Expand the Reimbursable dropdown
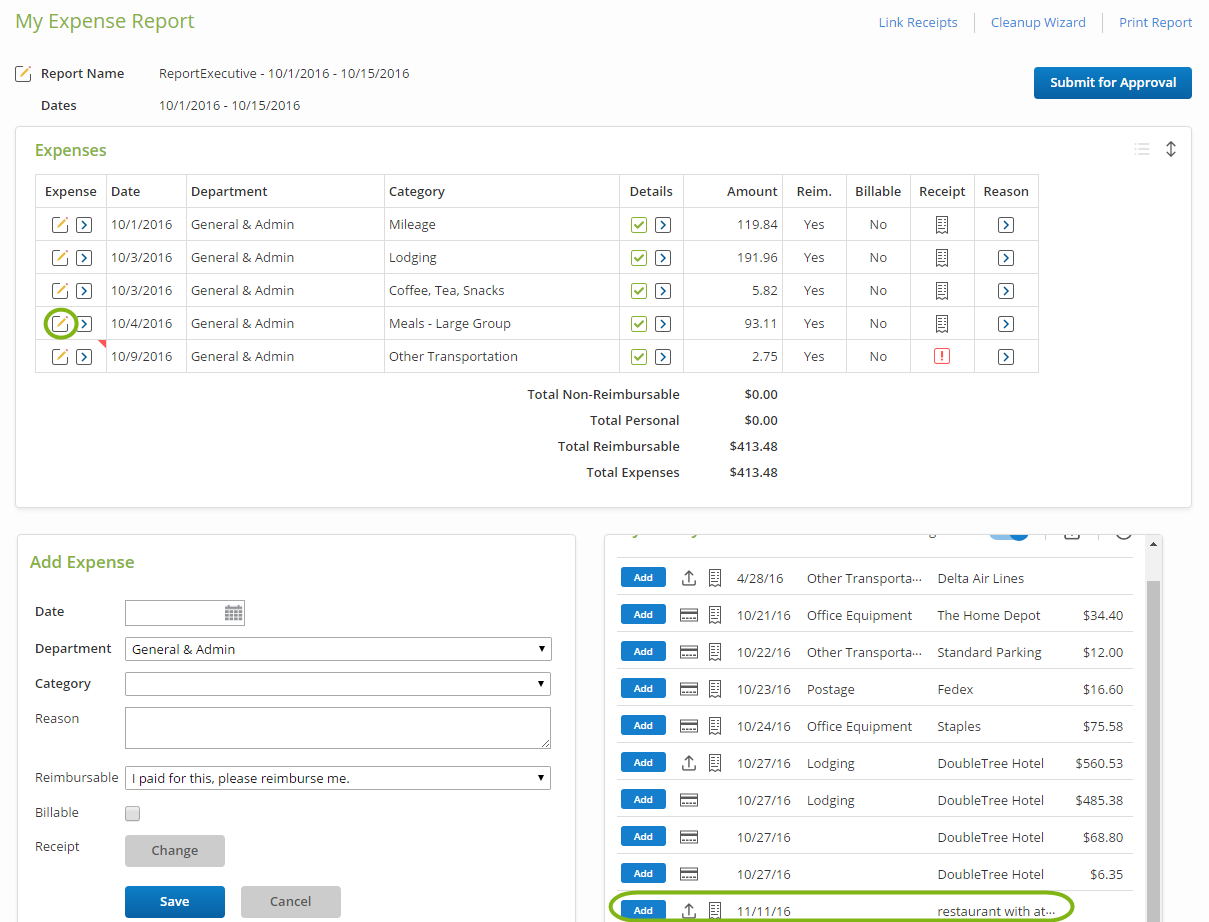The image size is (1209, 922). click(338, 778)
